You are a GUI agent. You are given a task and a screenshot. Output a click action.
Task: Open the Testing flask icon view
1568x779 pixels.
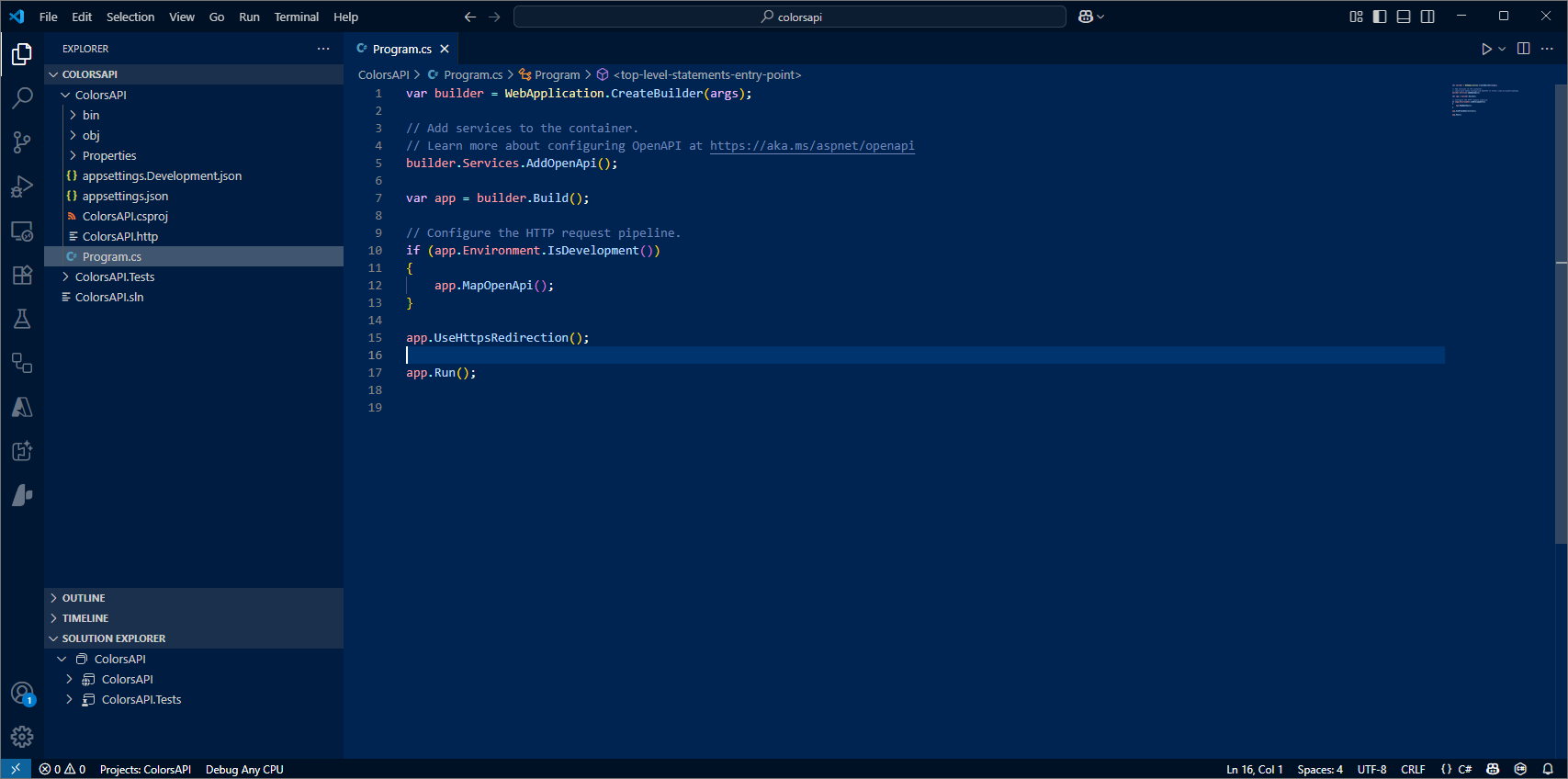[x=22, y=319]
